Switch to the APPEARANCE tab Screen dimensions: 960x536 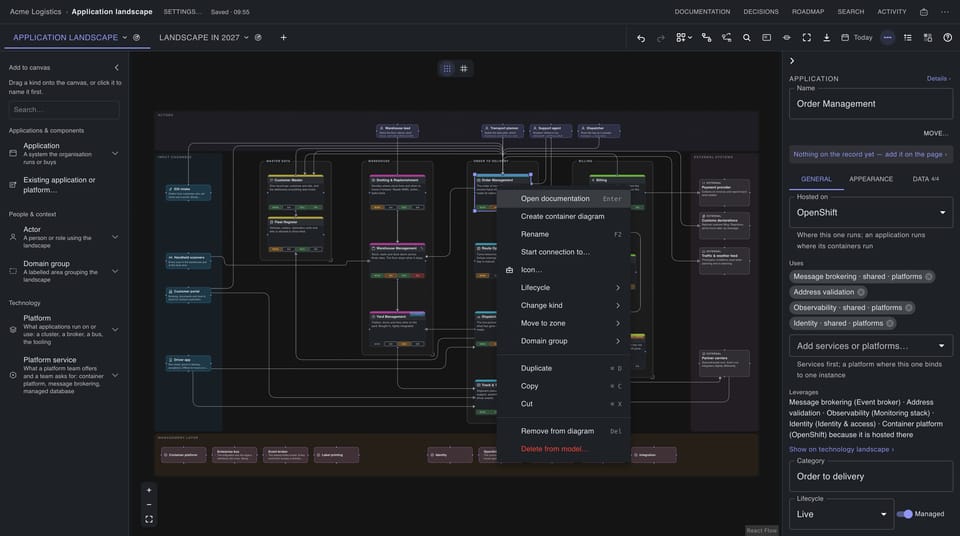click(871, 179)
